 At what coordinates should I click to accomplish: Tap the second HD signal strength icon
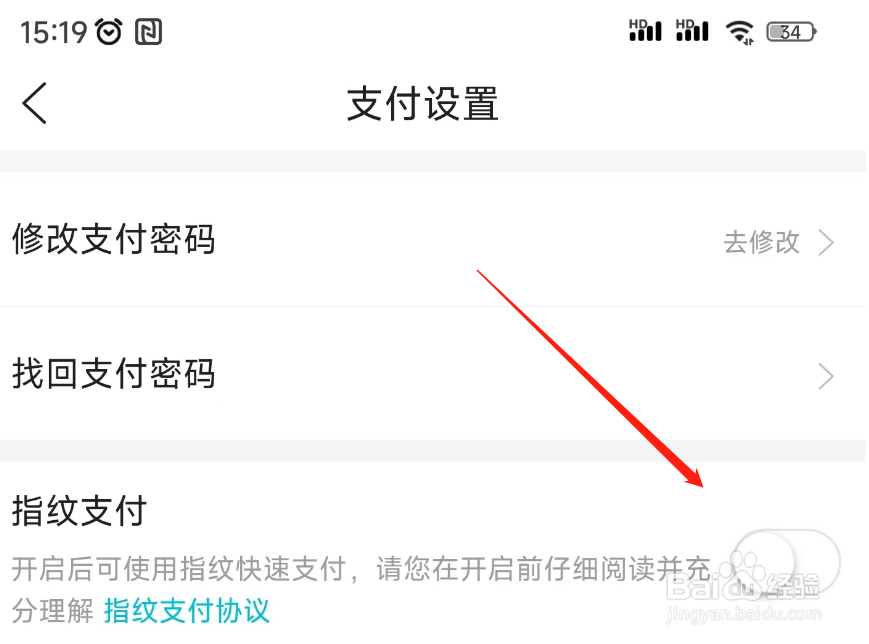(x=692, y=30)
